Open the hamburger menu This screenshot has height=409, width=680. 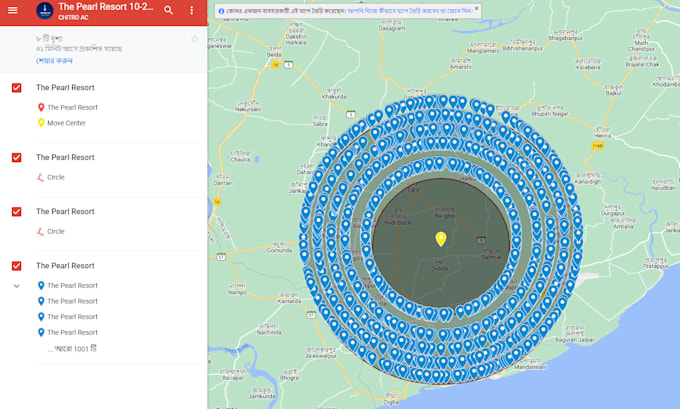13,10
